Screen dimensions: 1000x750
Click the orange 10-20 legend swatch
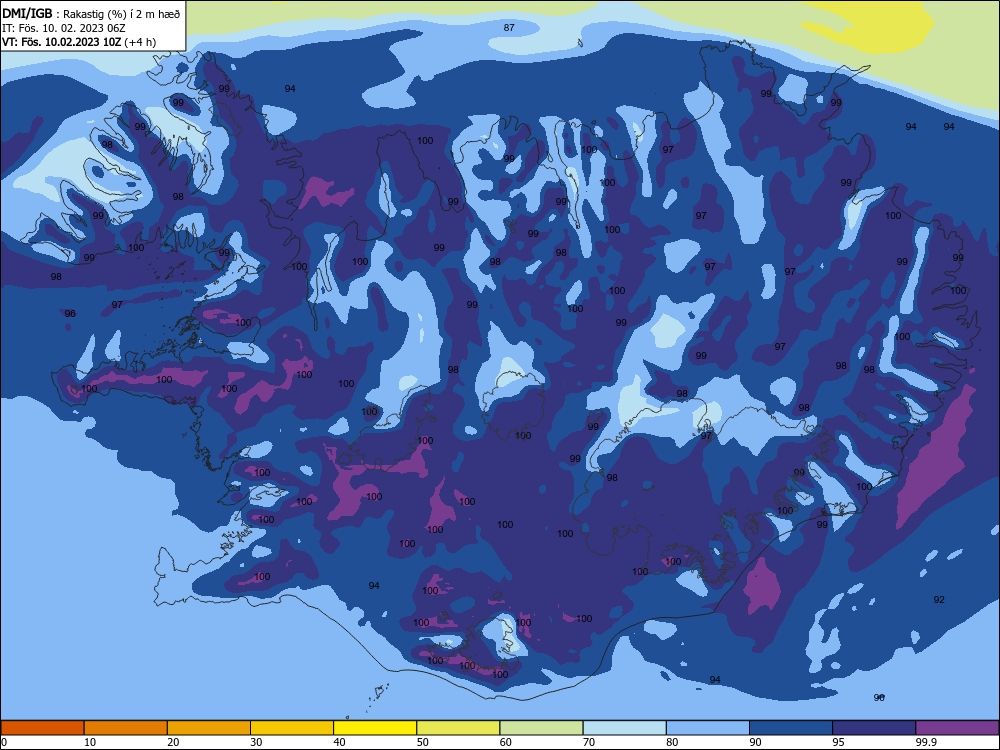[126, 728]
